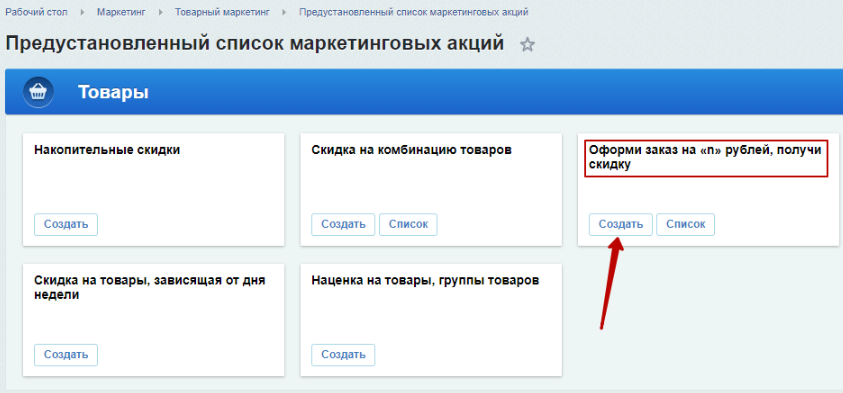Expand the arrow after Товарный маркетинг breadcrumb
This screenshot has width=843, height=393.
285,12
